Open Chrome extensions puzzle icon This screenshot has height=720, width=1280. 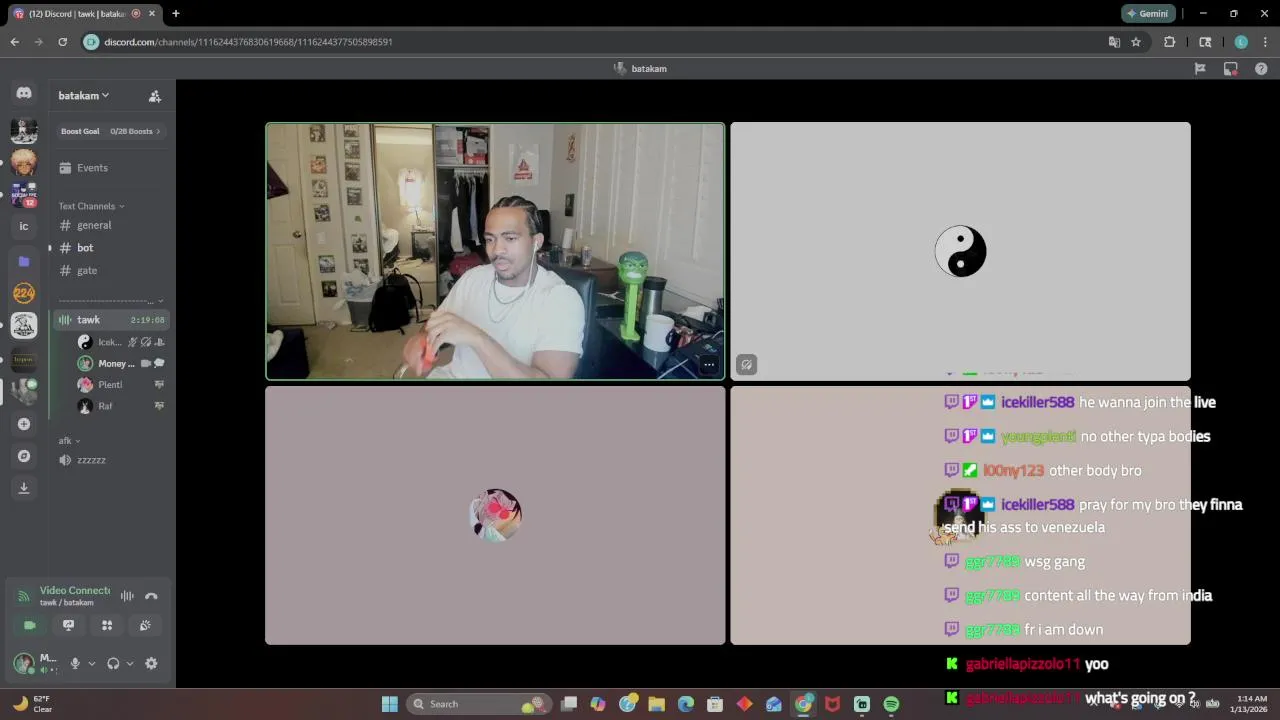click(x=1169, y=42)
